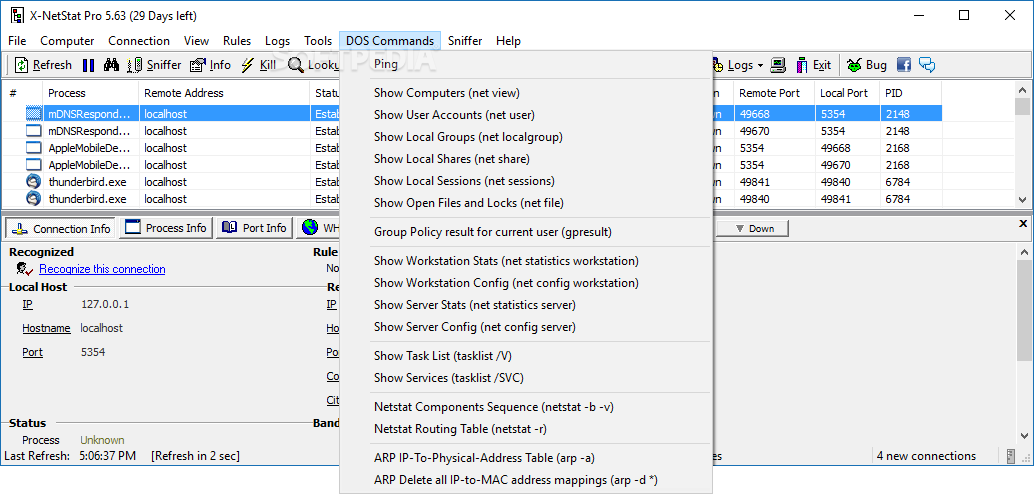1034x494 pixels.
Task: Open the Logs toolbar dropdown arrow
Action: 760,65
